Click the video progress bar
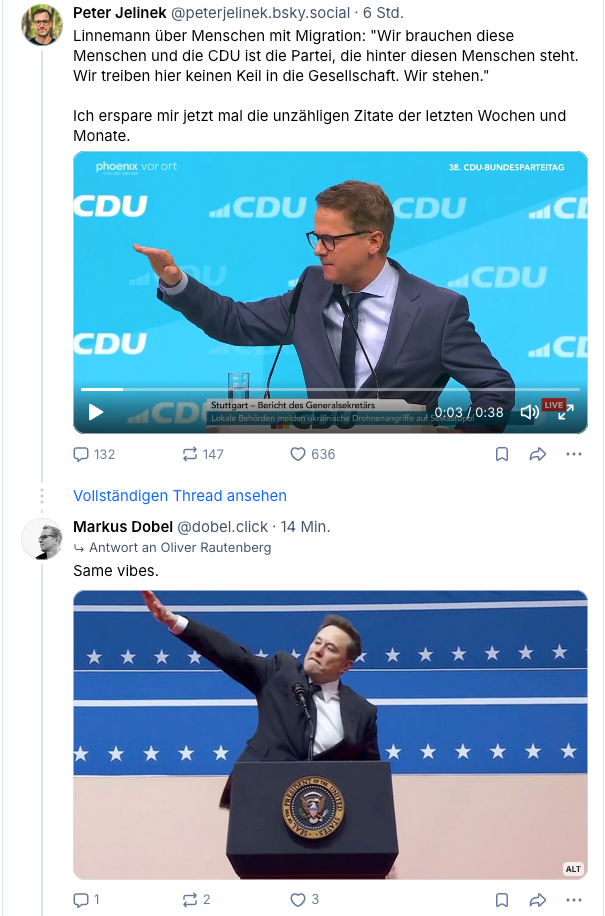The height and width of the screenshot is (916, 605). [x=330, y=389]
